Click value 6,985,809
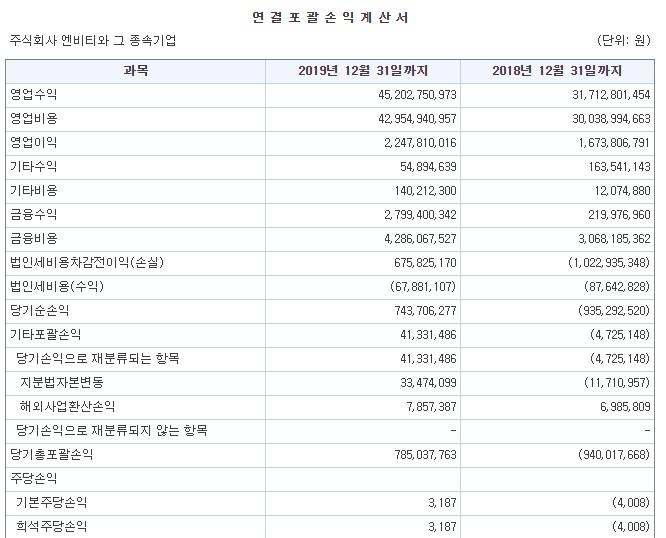The height and width of the screenshot is (538, 666). coord(625,406)
